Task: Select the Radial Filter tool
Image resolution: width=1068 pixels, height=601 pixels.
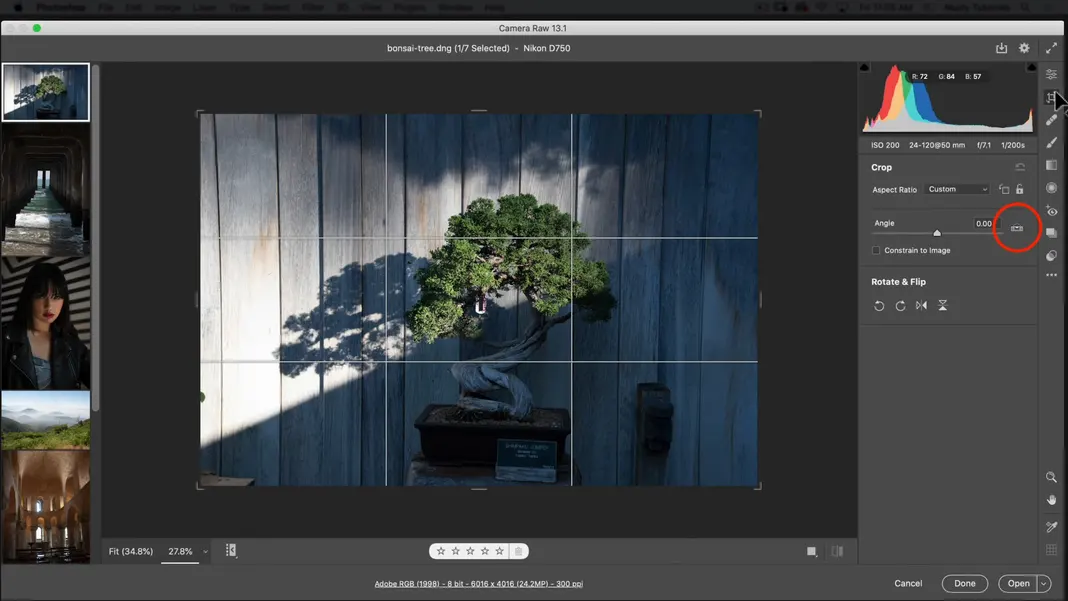Action: [1051, 187]
